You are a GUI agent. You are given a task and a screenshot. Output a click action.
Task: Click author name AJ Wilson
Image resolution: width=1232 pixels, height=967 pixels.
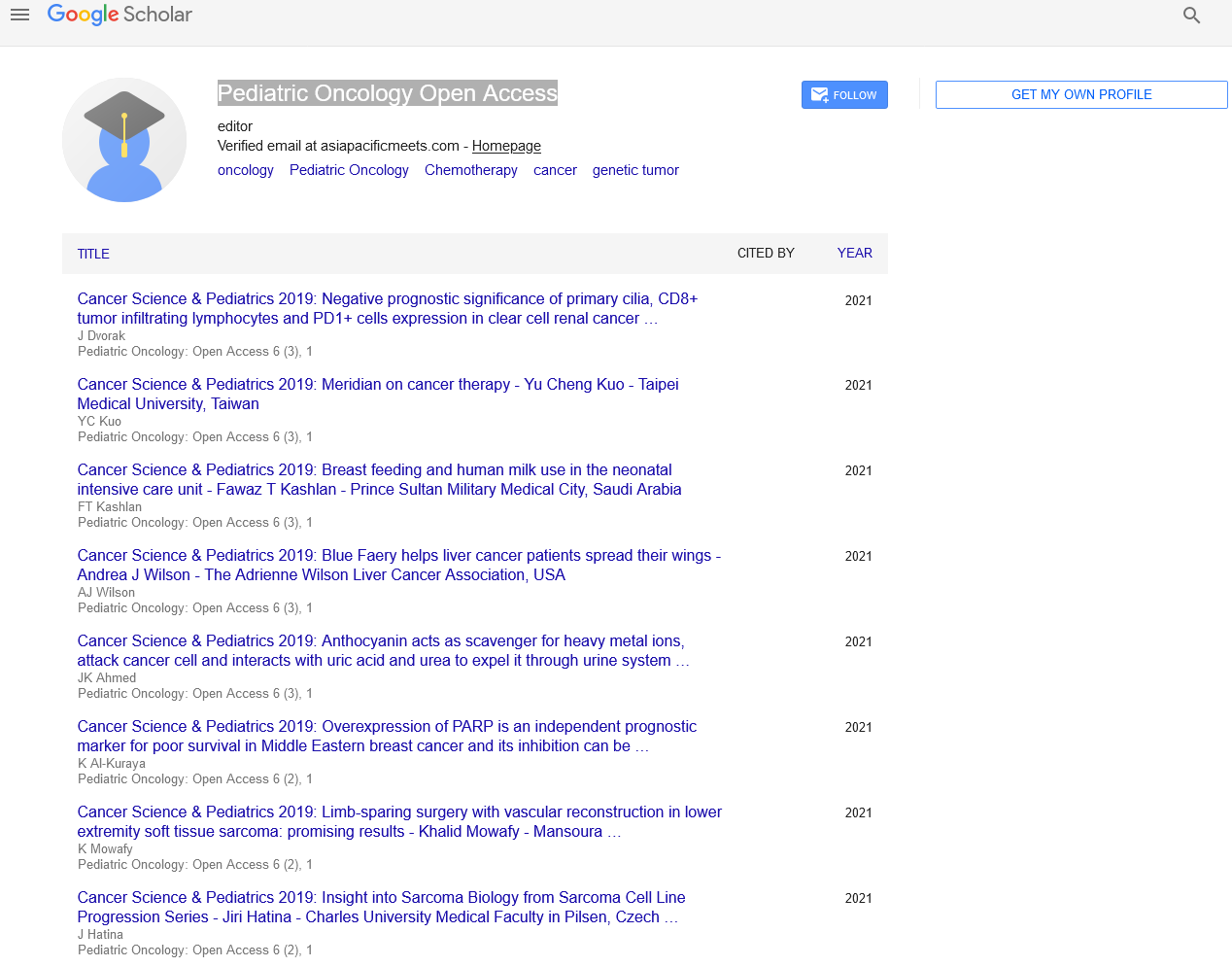pyautogui.click(x=106, y=593)
